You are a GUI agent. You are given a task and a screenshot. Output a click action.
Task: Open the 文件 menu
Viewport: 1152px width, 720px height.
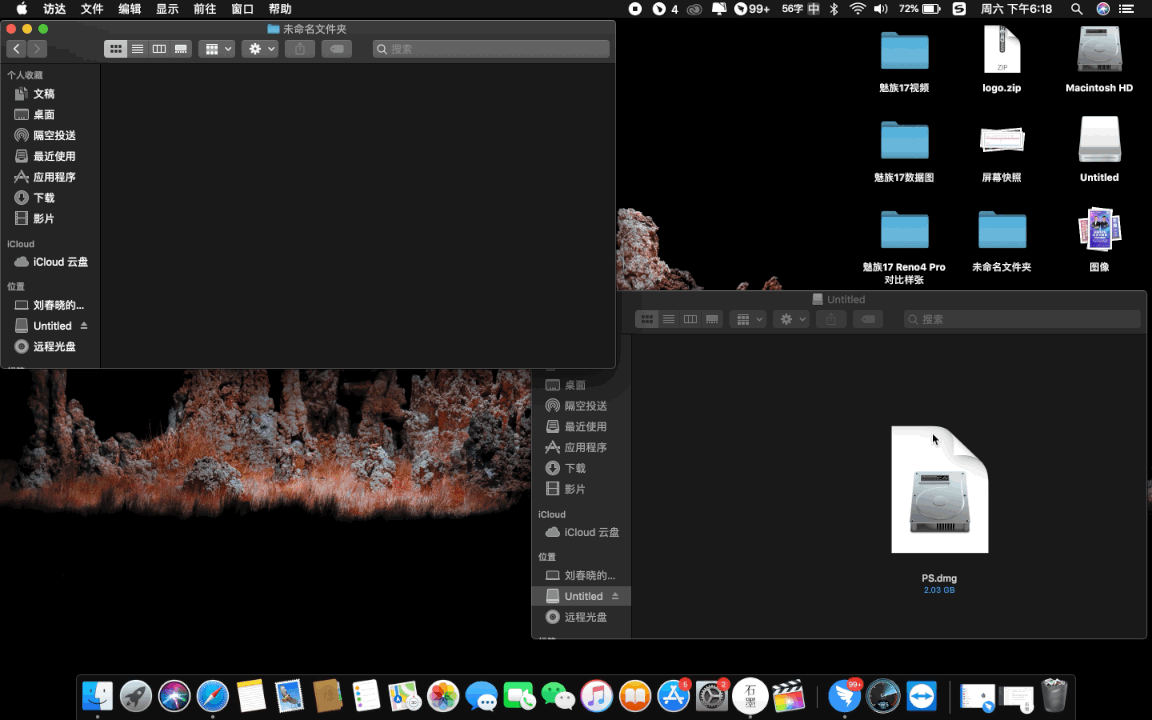point(92,9)
